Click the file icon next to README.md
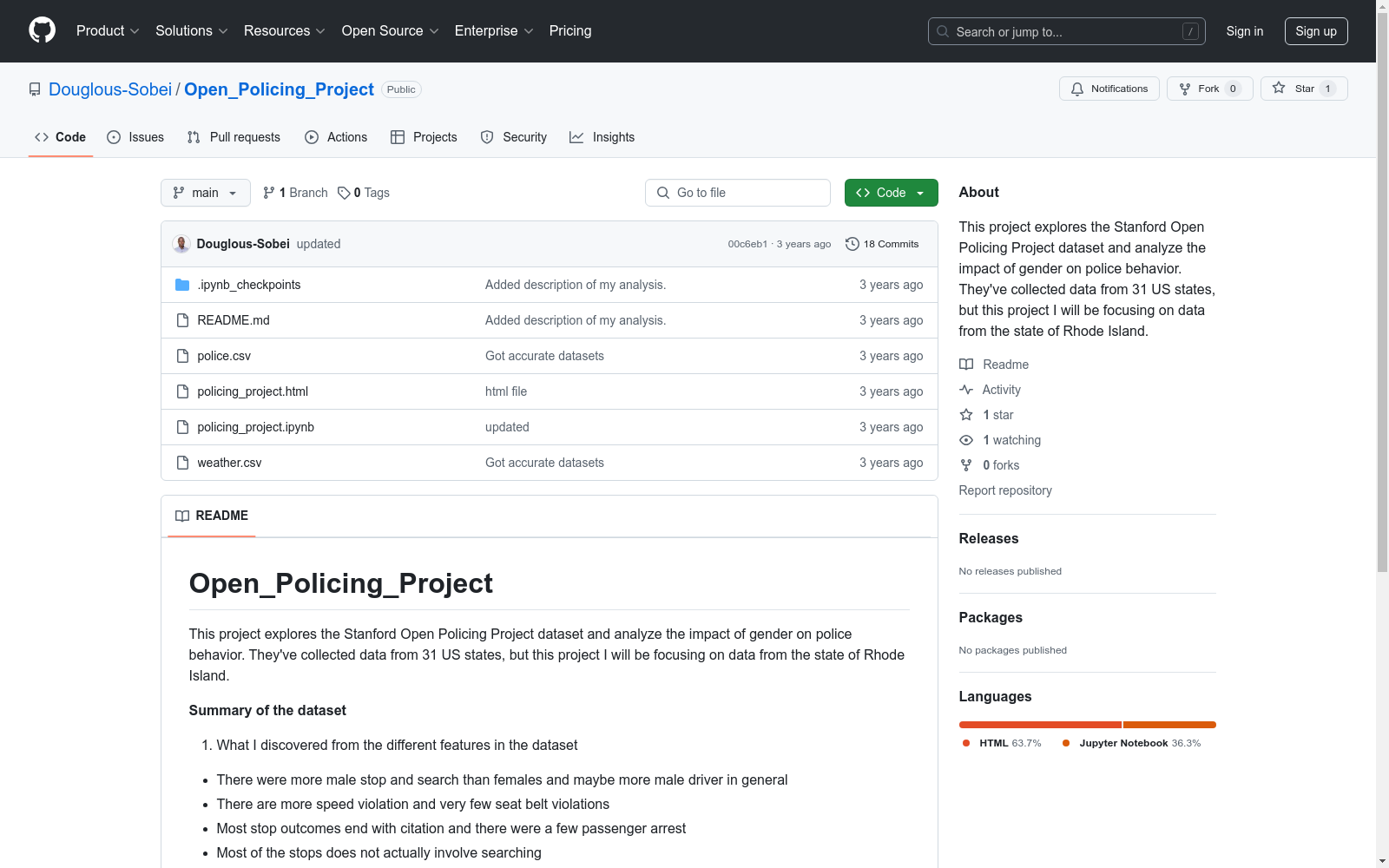This screenshot has width=1389, height=868. pyautogui.click(x=182, y=320)
